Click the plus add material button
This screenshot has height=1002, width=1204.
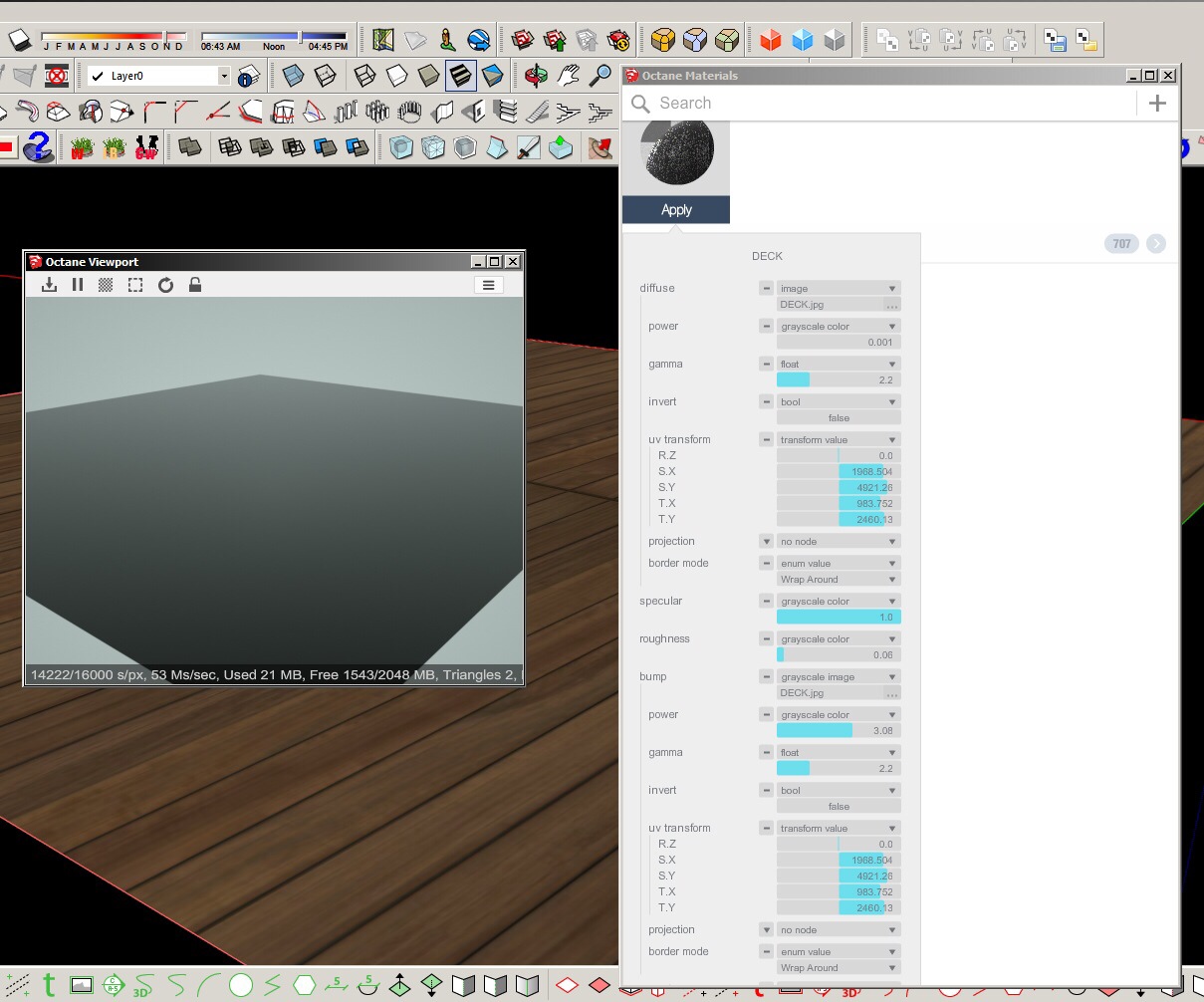click(x=1157, y=103)
